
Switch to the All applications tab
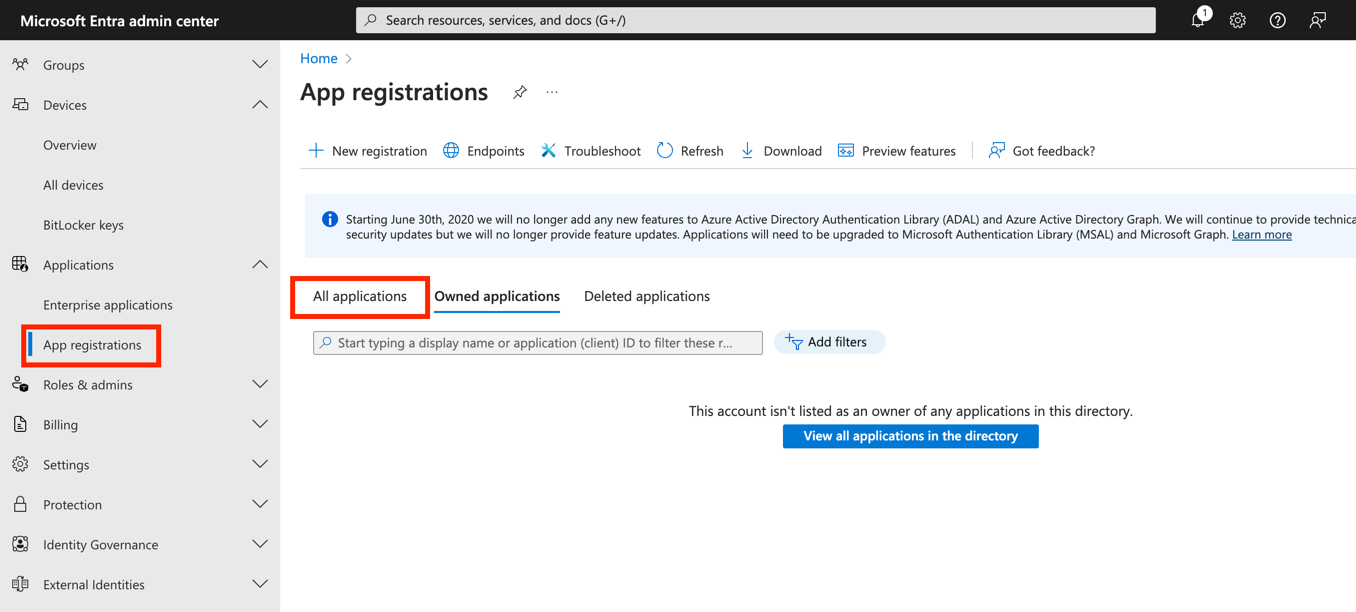(x=360, y=297)
